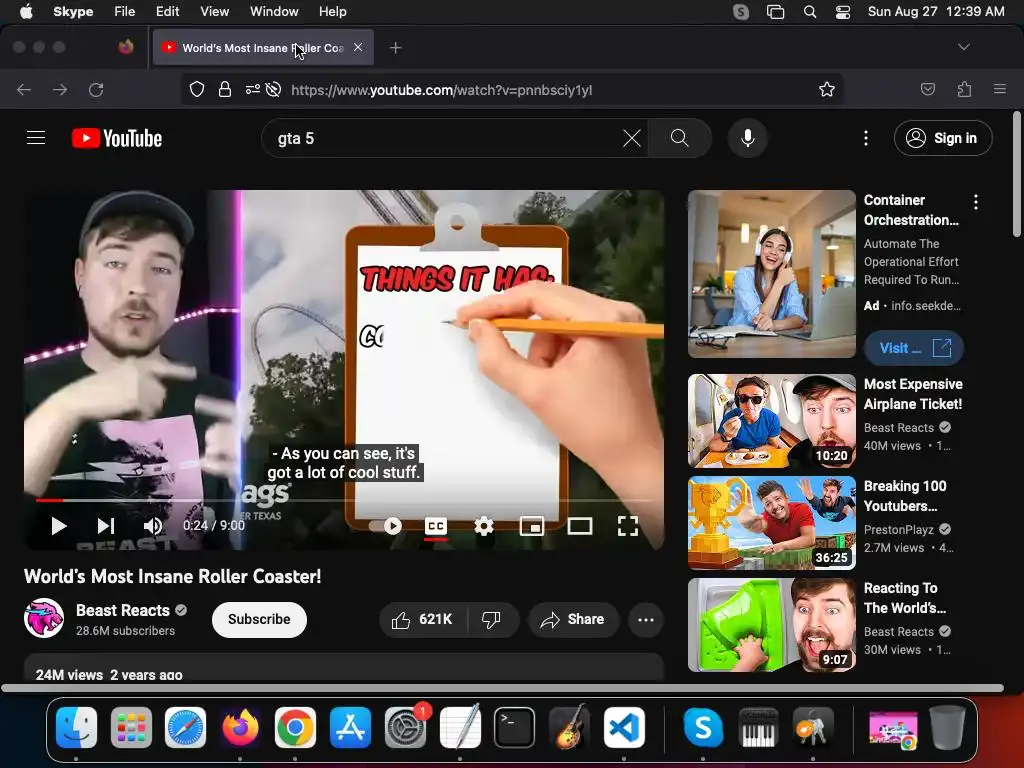Start voice search with microphone

tap(748, 138)
